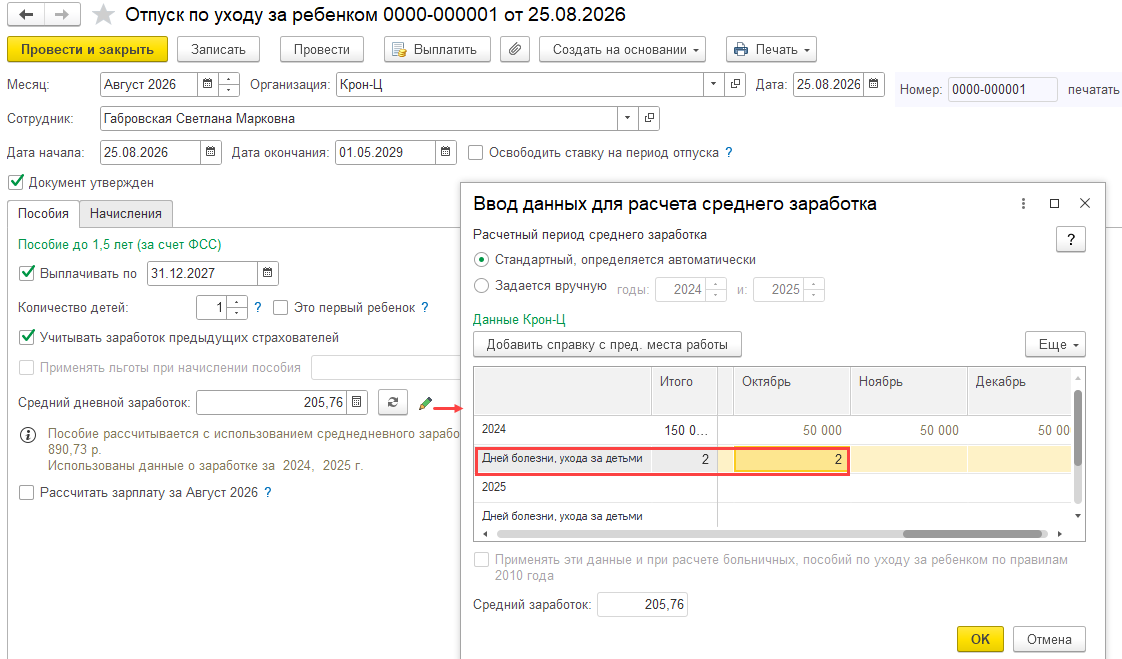Image resolution: width=1122 pixels, height=659 pixels.
Task: Select the Октябь sick days cell with 2
Action: pyautogui.click(x=791, y=459)
